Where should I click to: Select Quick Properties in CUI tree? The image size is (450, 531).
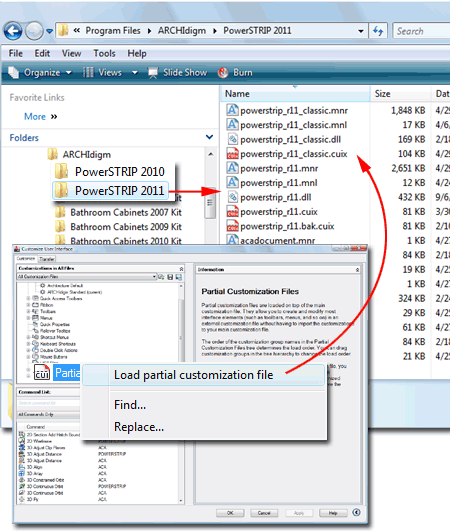coord(51,324)
